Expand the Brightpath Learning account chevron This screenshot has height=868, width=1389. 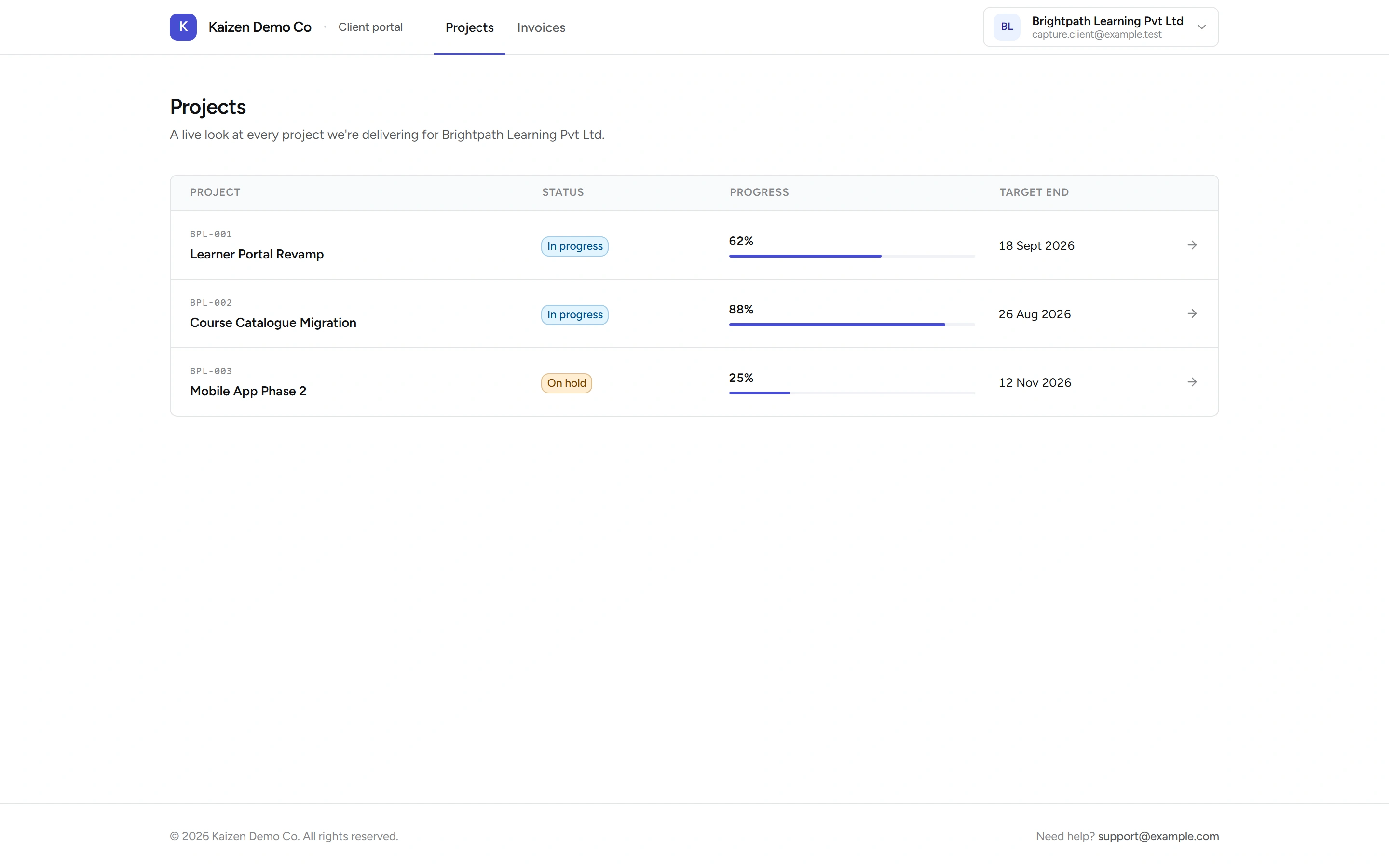1201,27
